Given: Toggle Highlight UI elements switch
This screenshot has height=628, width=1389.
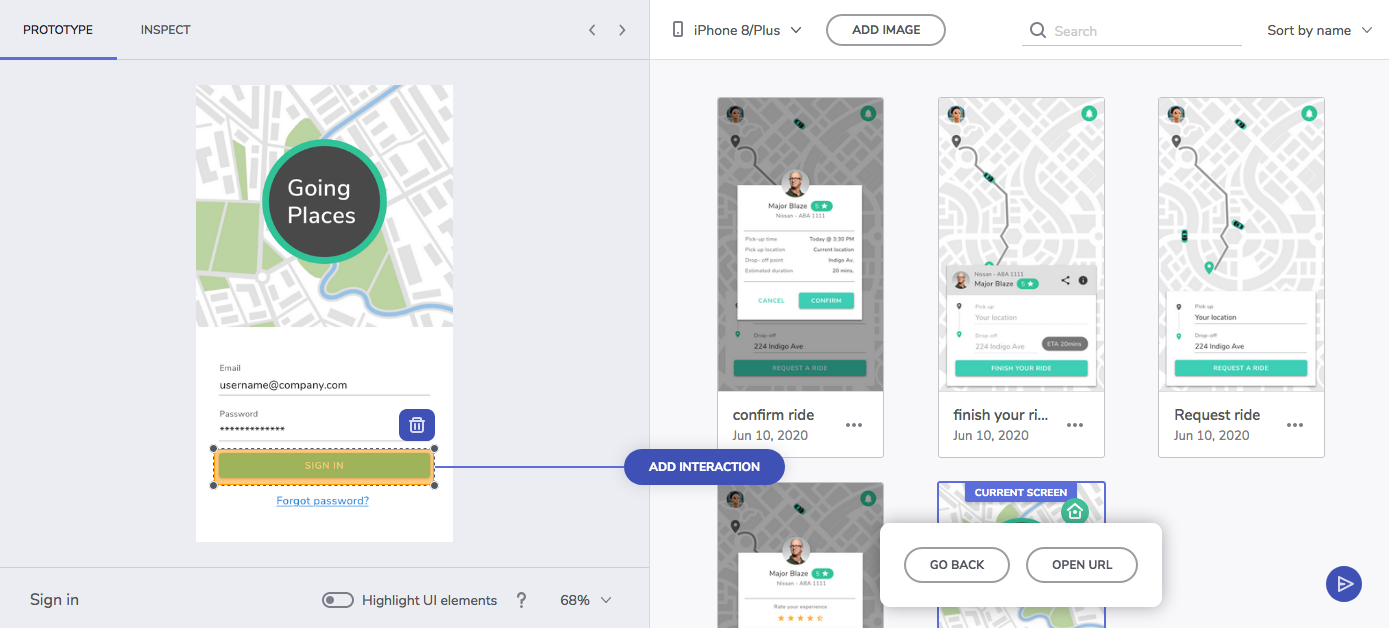Looking at the screenshot, I should coord(338,600).
